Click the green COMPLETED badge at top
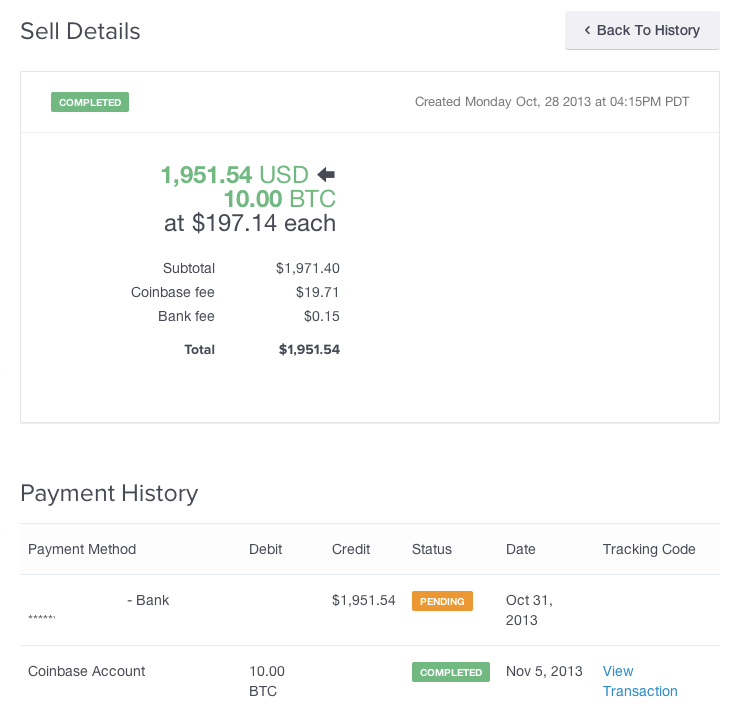Screen dimensions: 734x720 coord(90,102)
